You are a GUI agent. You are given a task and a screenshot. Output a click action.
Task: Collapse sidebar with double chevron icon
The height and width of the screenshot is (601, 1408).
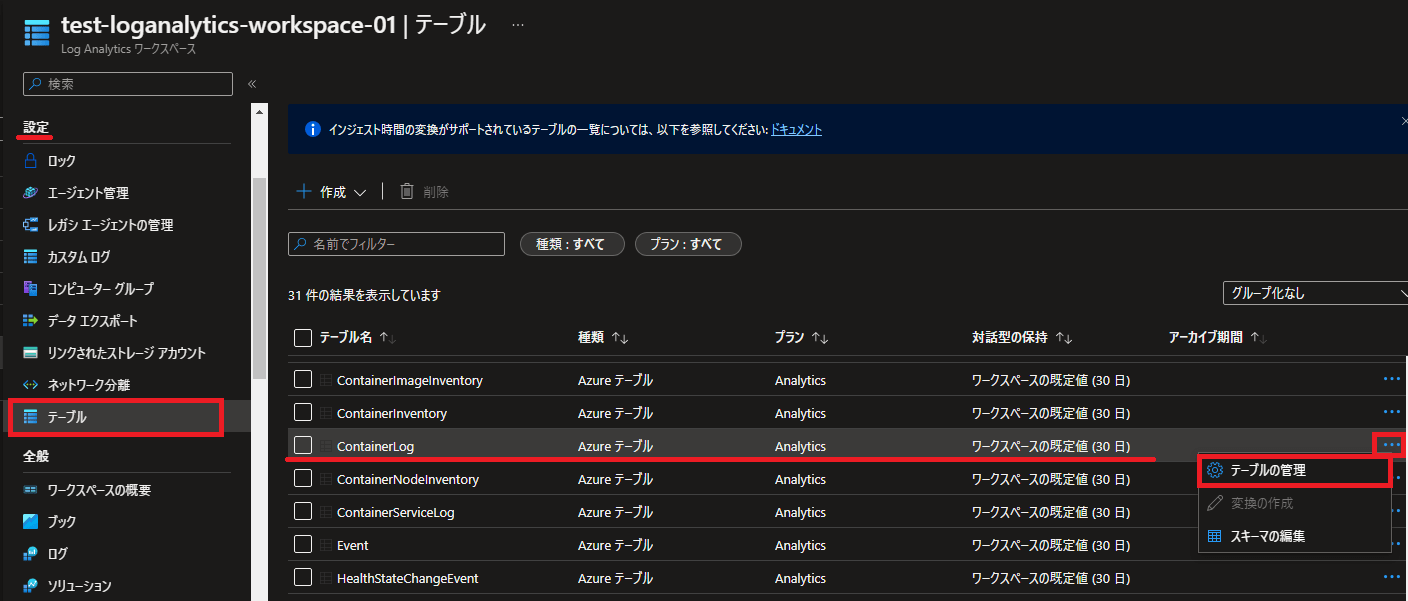click(252, 84)
